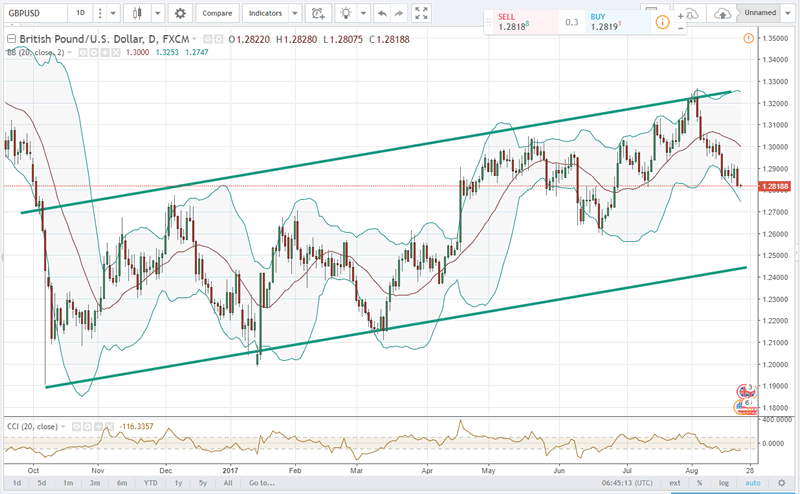Select the 1m time range
The height and width of the screenshot is (494, 800).
[68, 483]
